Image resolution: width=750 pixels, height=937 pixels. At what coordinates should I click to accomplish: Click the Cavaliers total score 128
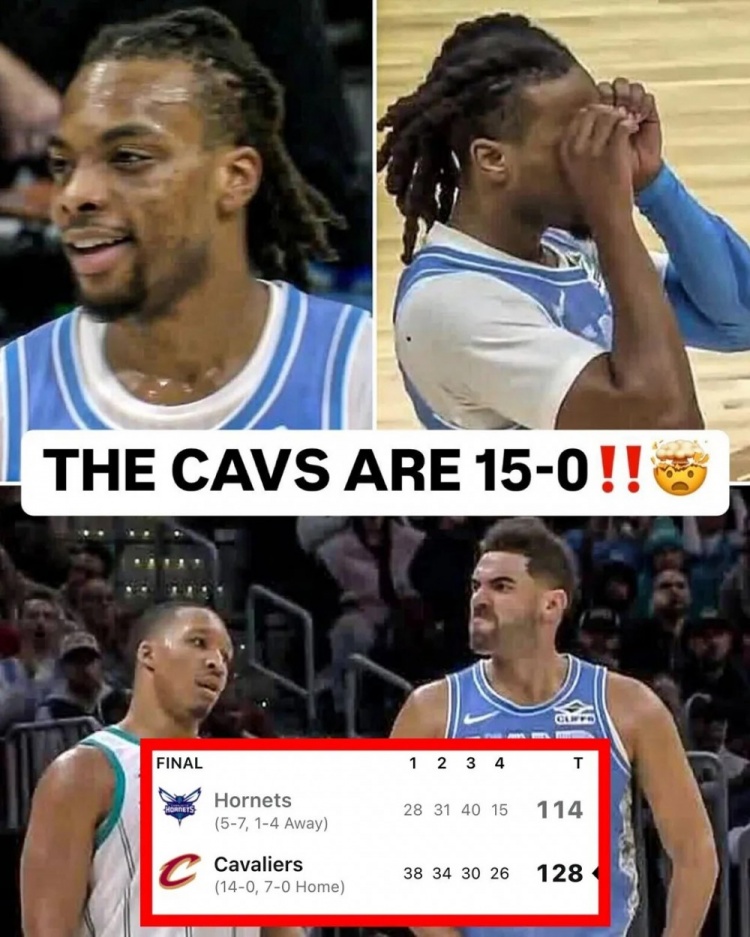pos(560,873)
